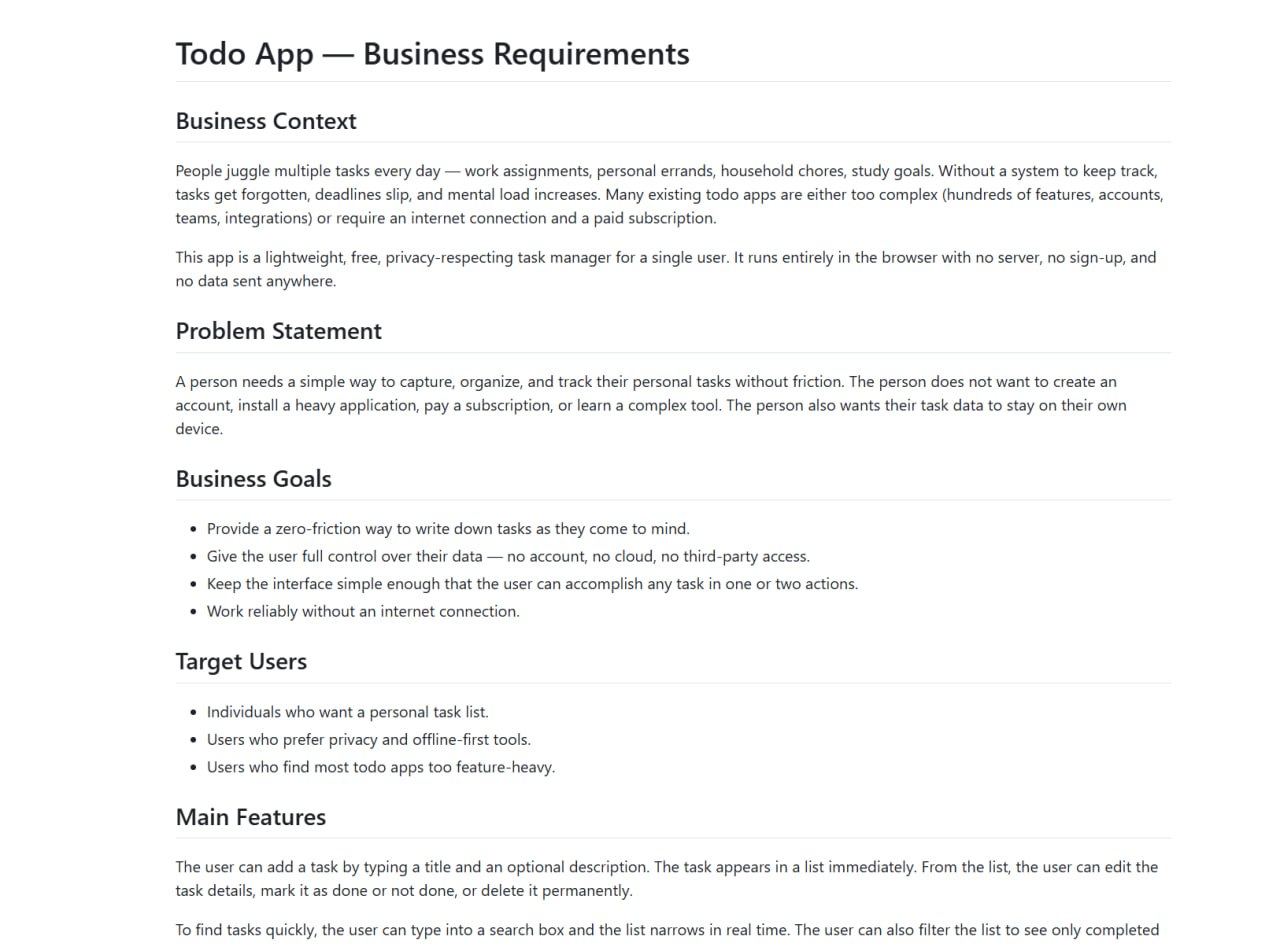Click the Main Features heading
1280x947 pixels.
pos(250,817)
